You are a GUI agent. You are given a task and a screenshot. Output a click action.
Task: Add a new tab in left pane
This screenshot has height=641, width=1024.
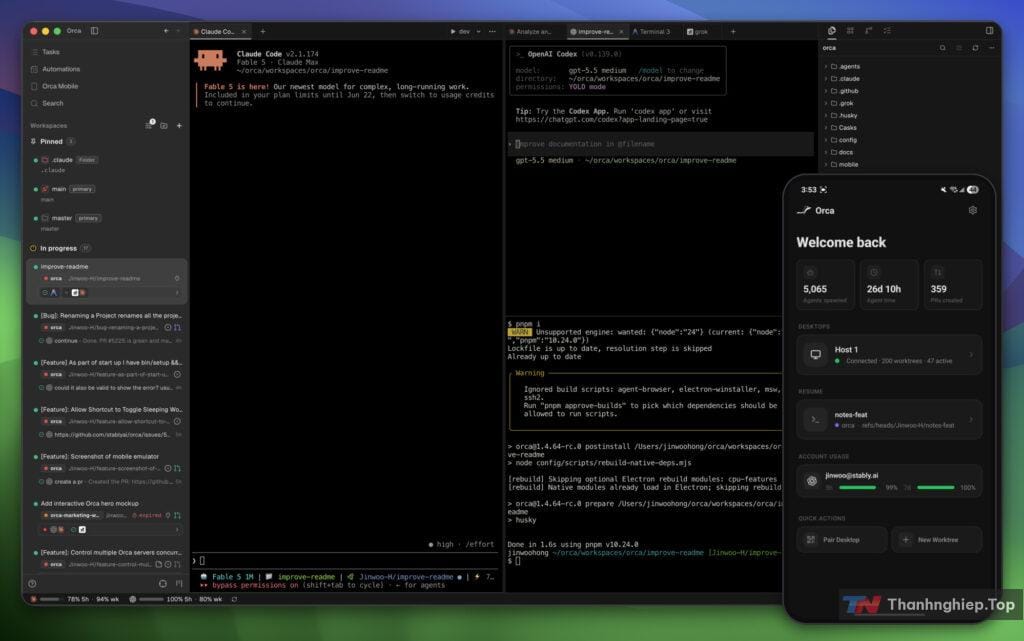[263, 31]
